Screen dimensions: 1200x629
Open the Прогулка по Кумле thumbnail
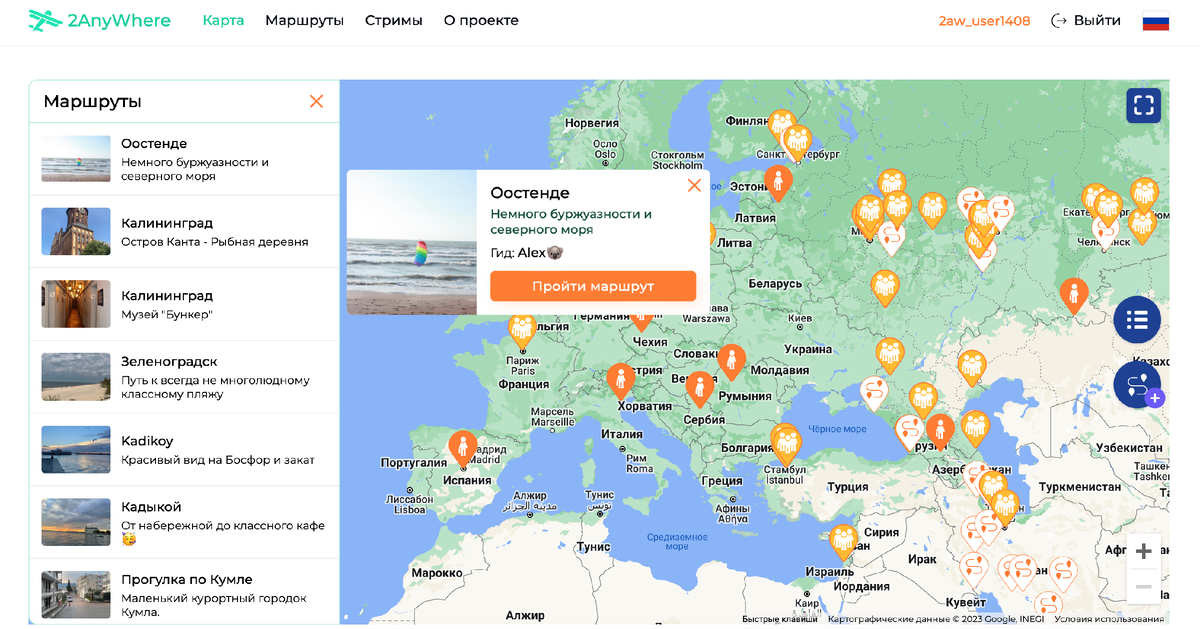pos(76,595)
